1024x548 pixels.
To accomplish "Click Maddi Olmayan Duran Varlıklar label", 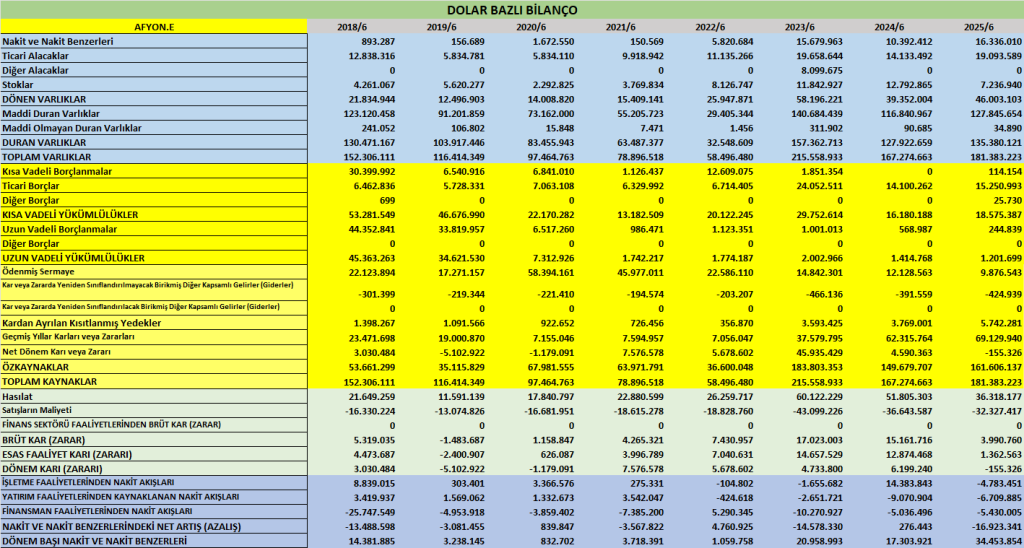I will pos(72,128).
